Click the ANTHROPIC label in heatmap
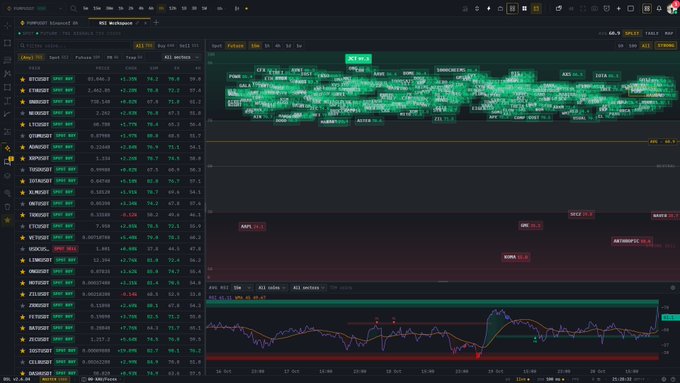The height and width of the screenshot is (383, 680). point(631,241)
